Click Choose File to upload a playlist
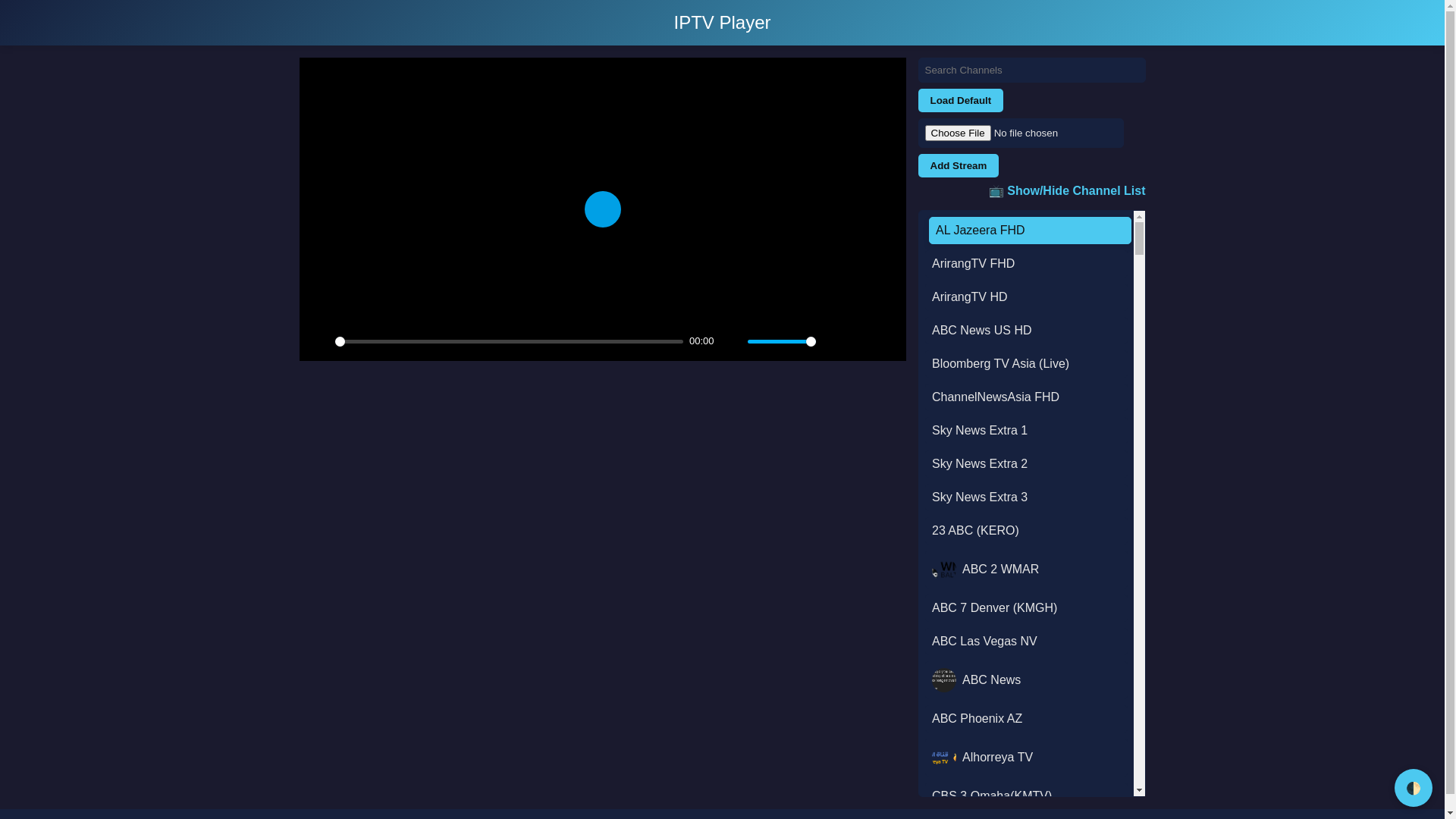Viewport: 1456px width, 819px height. click(957, 133)
